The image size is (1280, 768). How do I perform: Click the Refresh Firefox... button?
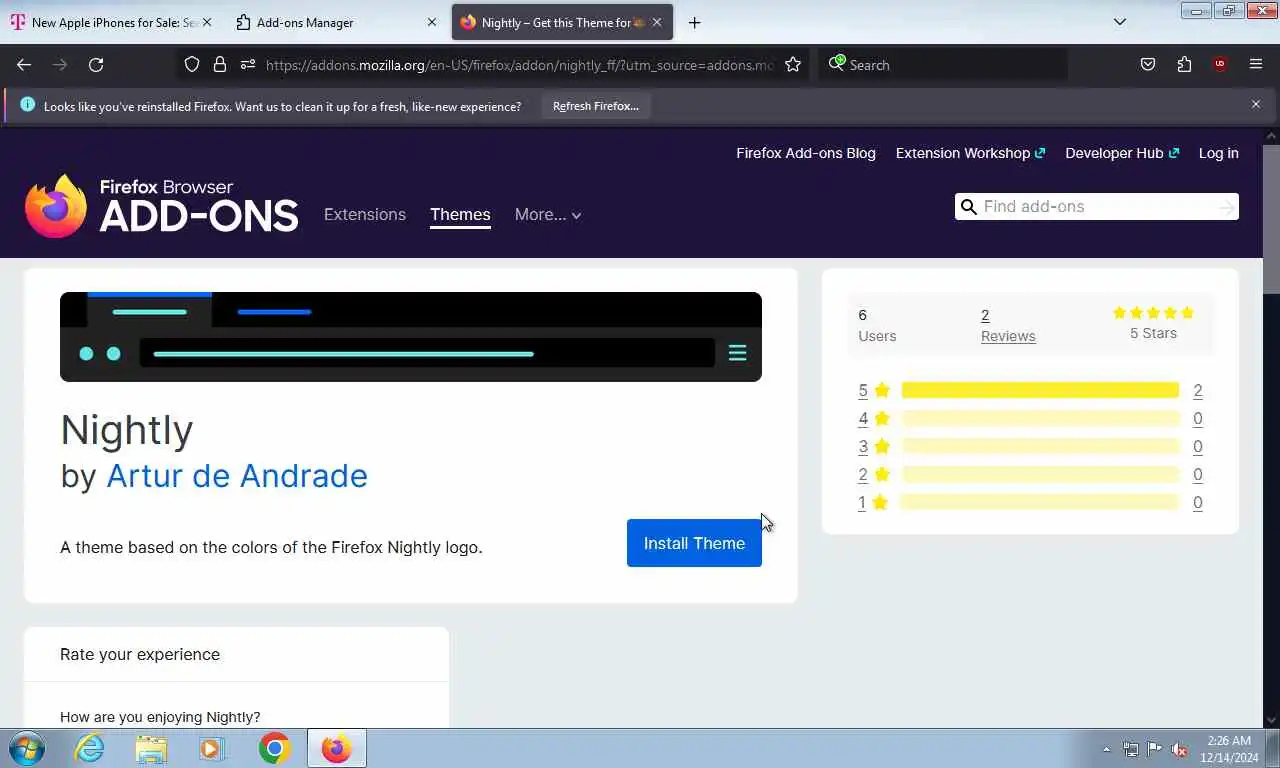[x=596, y=106]
